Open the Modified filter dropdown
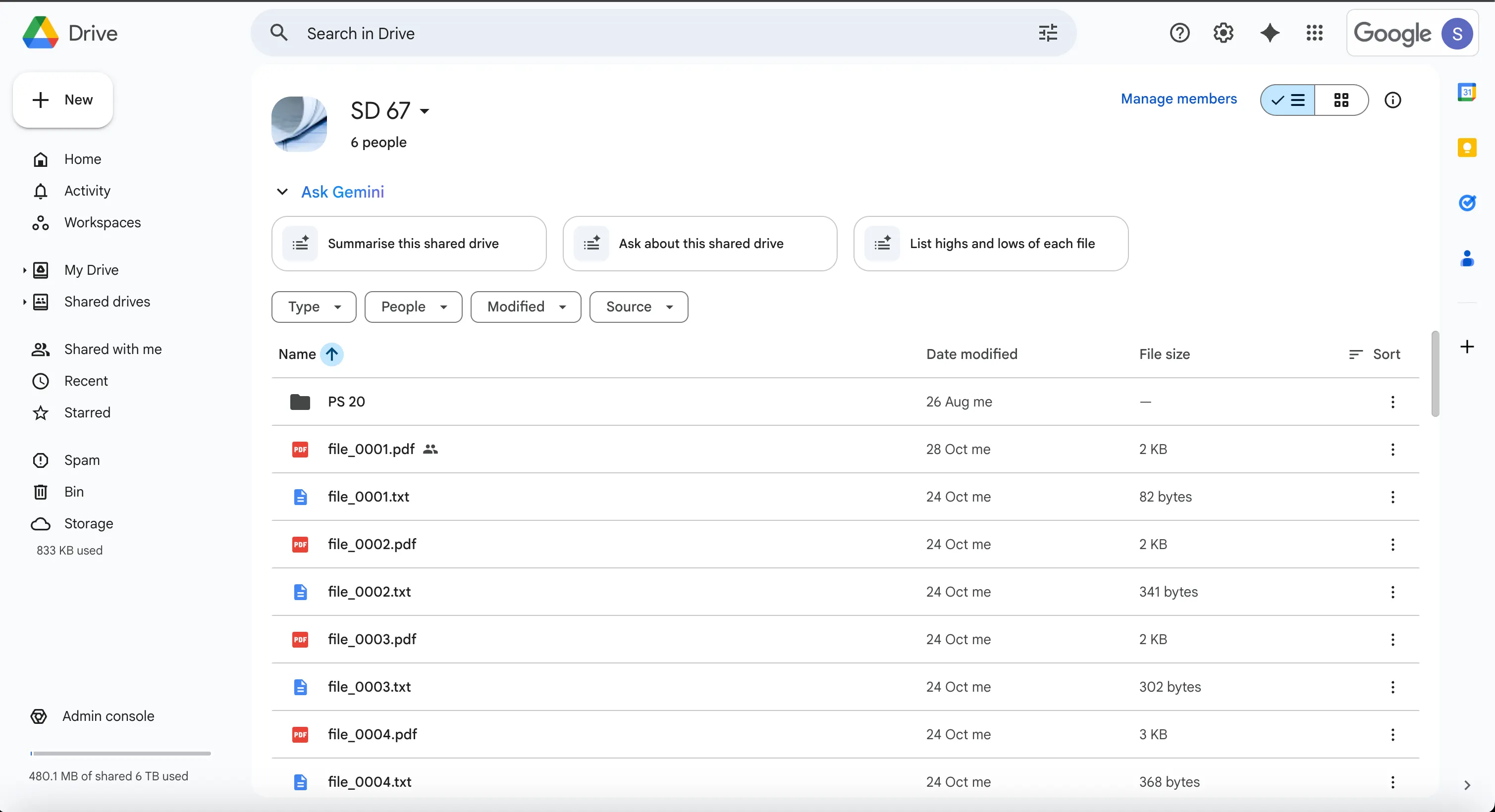 [x=525, y=307]
